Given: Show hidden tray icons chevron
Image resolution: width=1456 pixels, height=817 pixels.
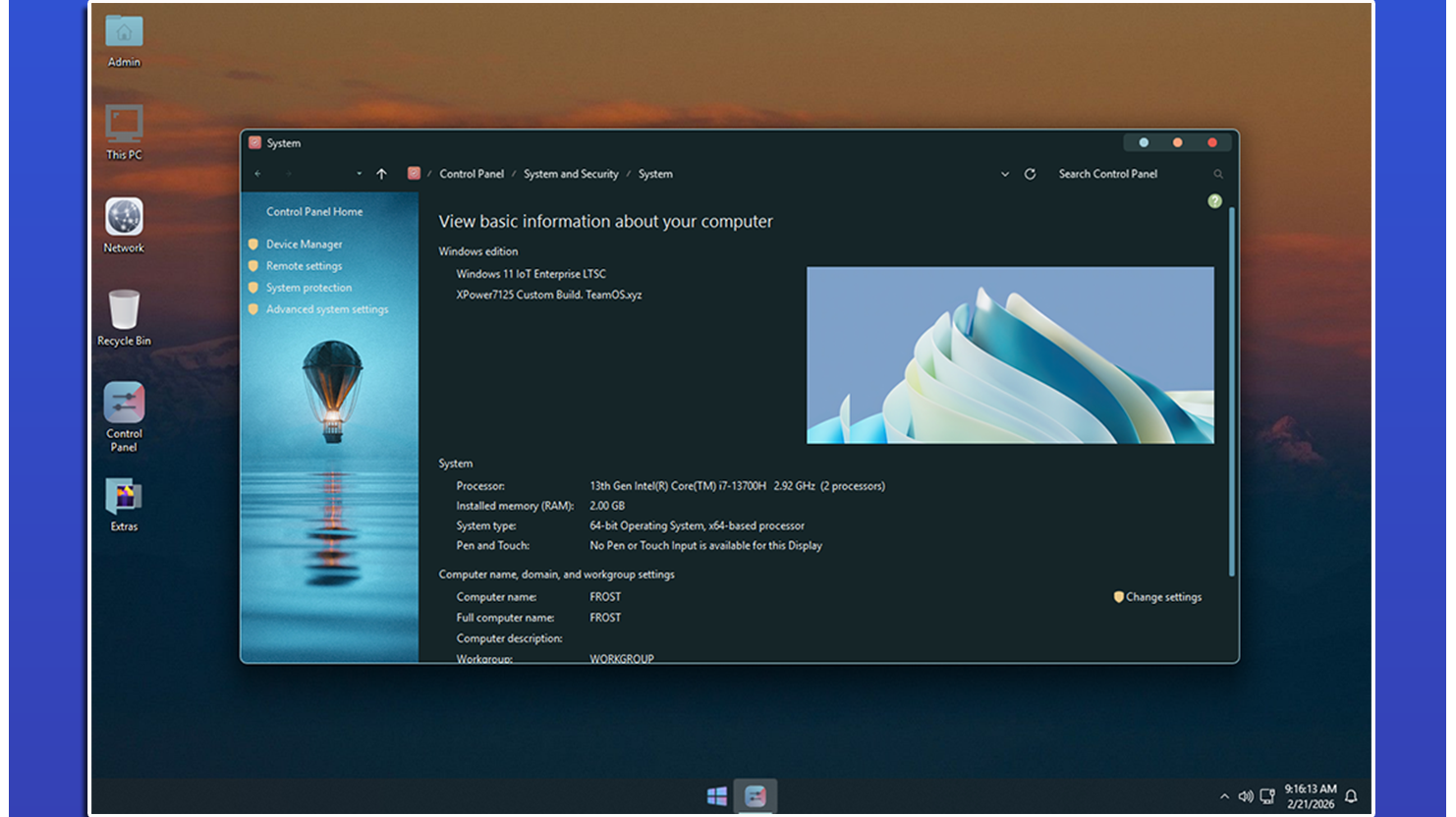Looking at the screenshot, I should (x=1224, y=796).
